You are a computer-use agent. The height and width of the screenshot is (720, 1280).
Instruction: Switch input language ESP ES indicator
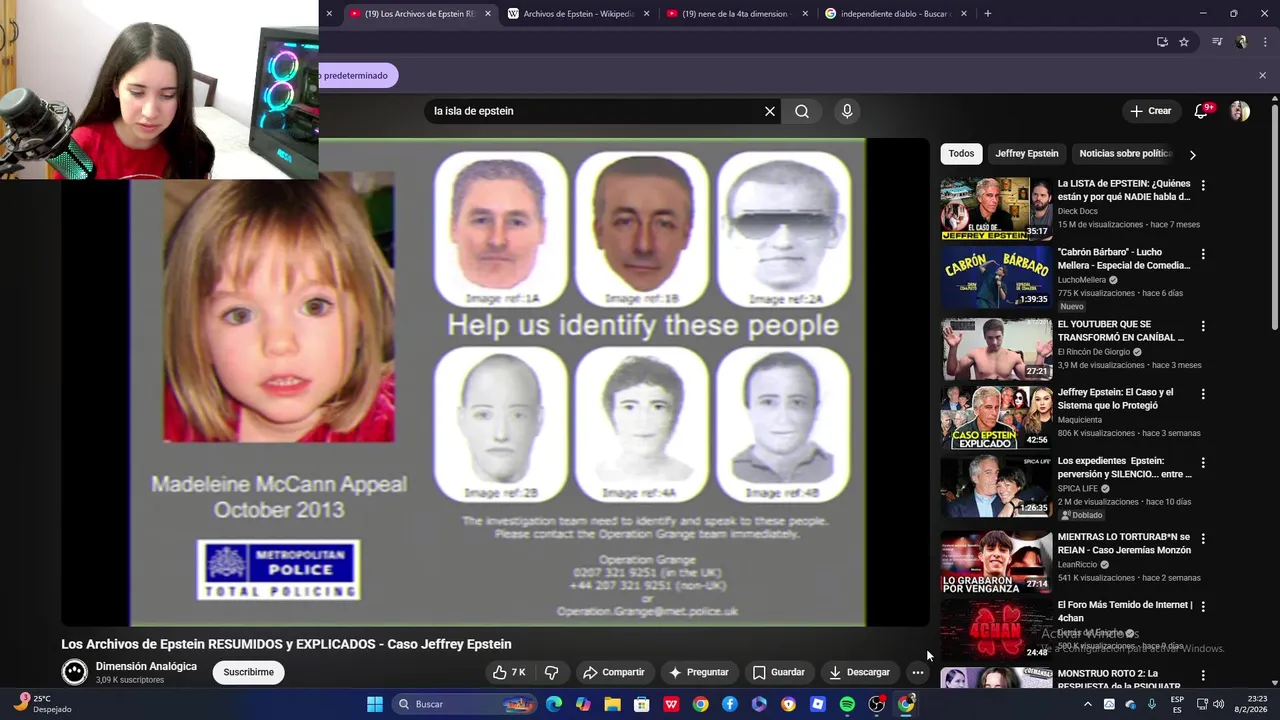pyautogui.click(x=1177, y=704)
